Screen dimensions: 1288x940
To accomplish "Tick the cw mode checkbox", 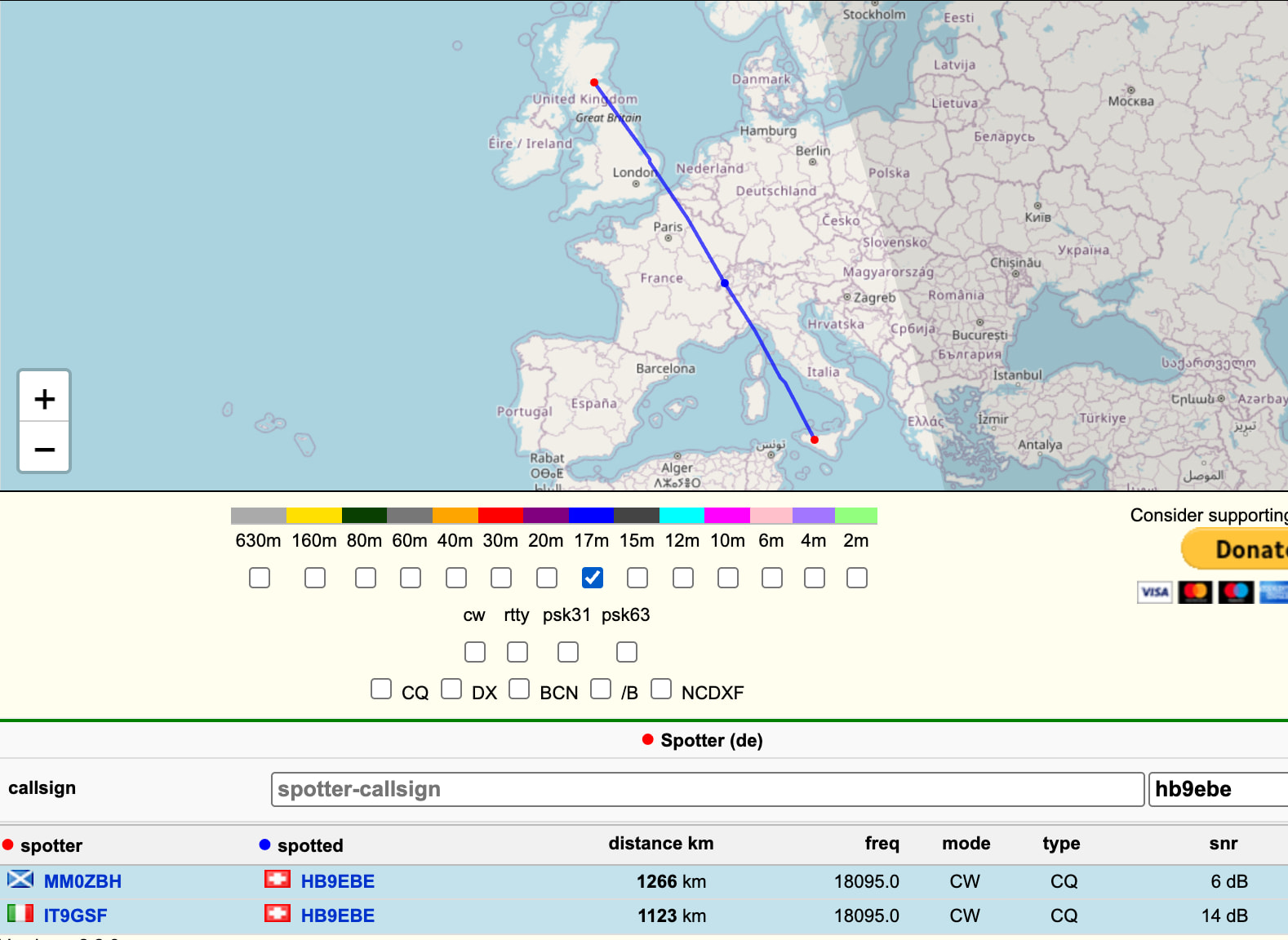I will (x=475, y=652).
